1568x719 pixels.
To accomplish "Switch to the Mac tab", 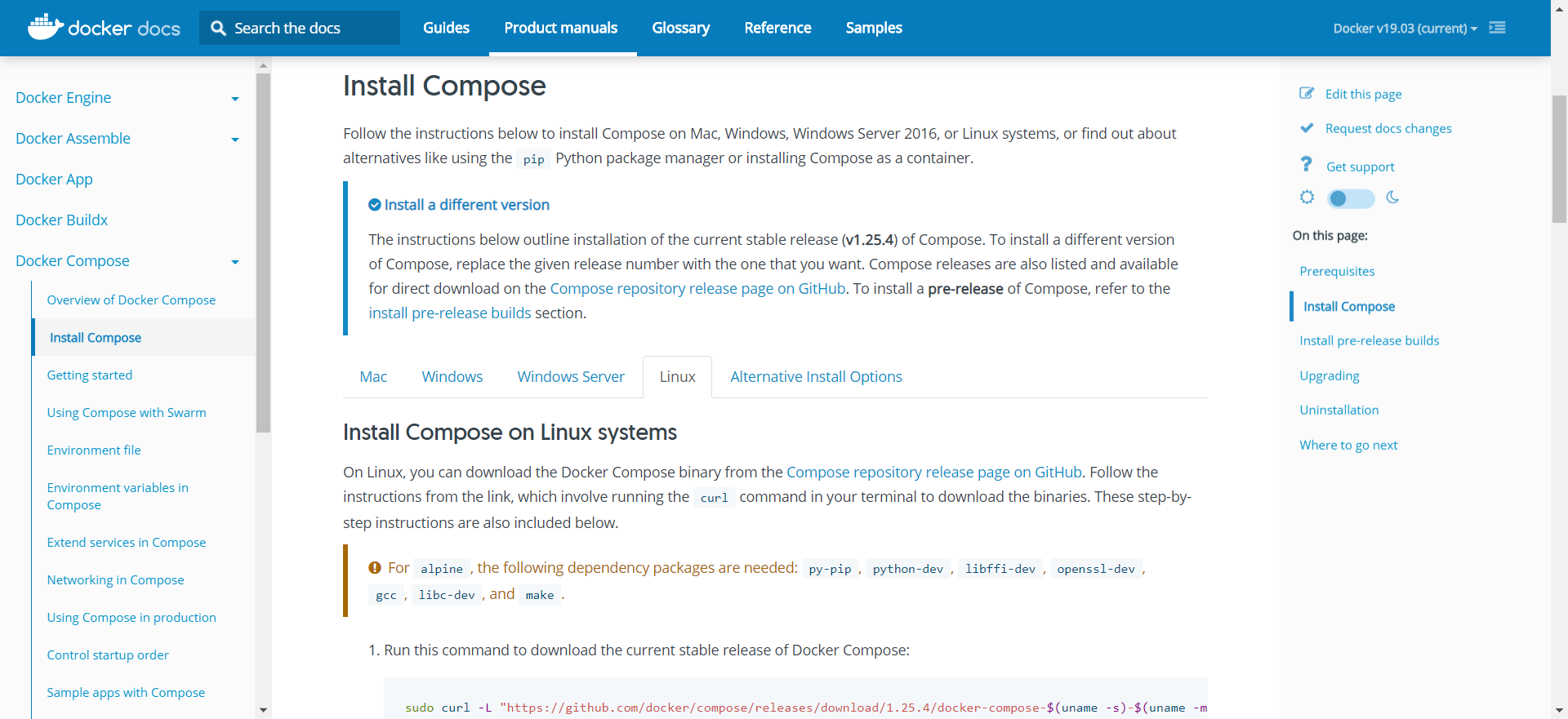I will click(373, 376).
